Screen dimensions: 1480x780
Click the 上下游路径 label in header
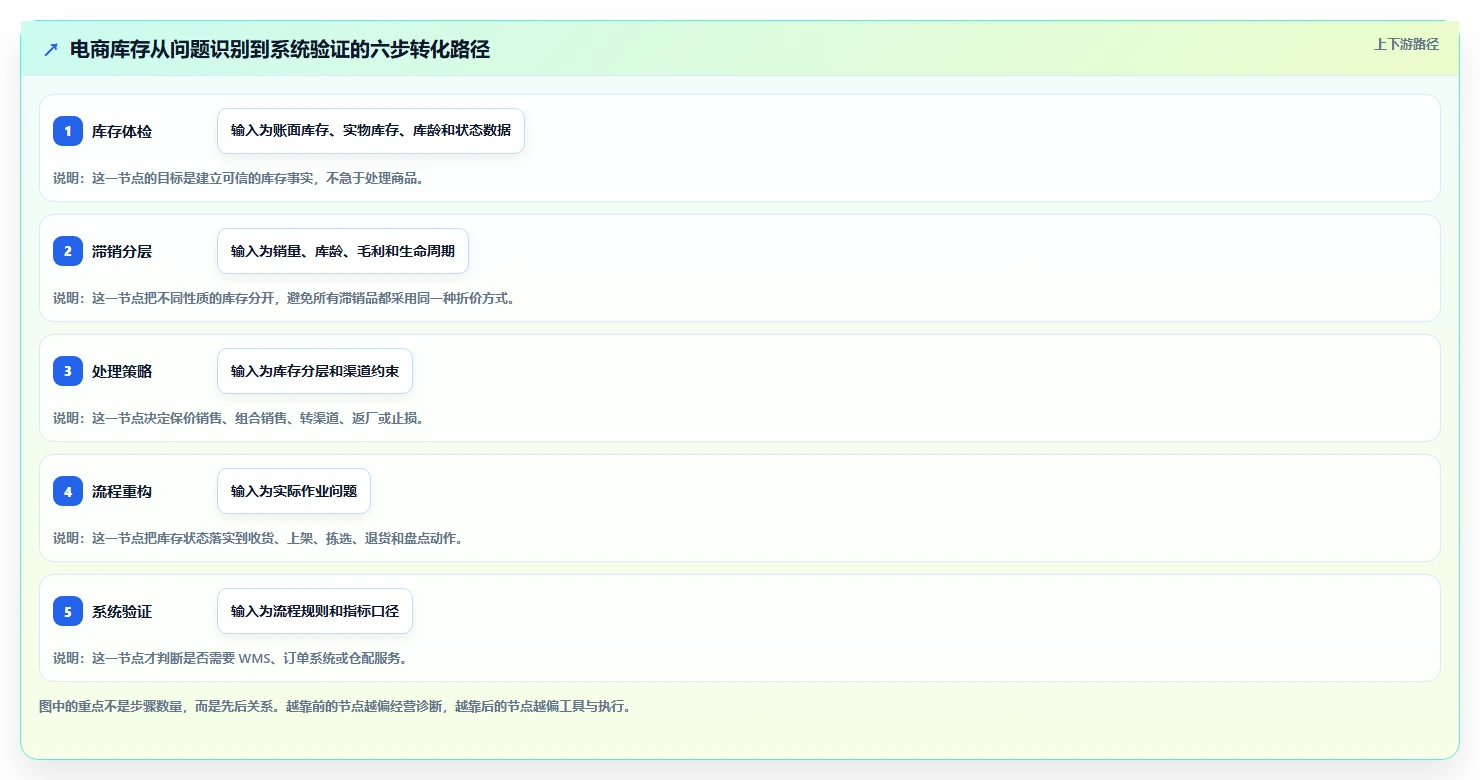[x=1406, y=44]
